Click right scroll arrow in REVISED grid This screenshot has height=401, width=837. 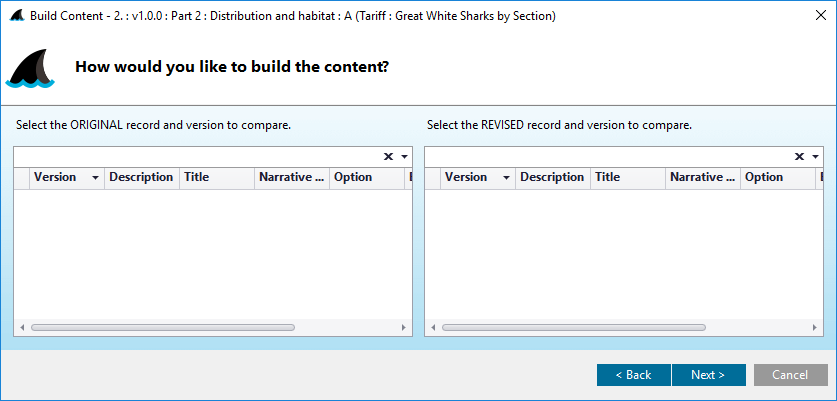tap(815, 327)
